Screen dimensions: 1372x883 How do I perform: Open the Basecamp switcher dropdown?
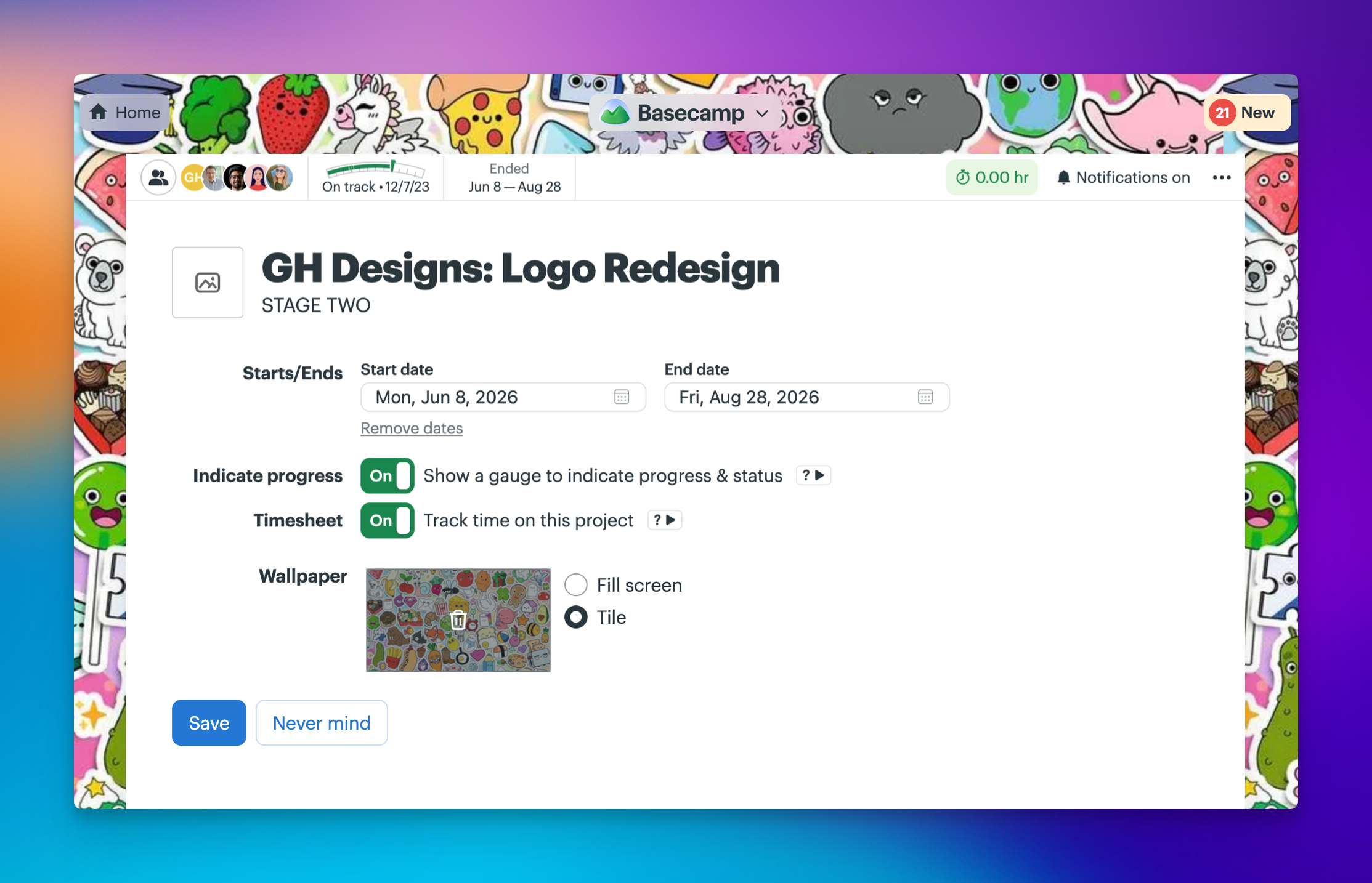tap(685, 113)
